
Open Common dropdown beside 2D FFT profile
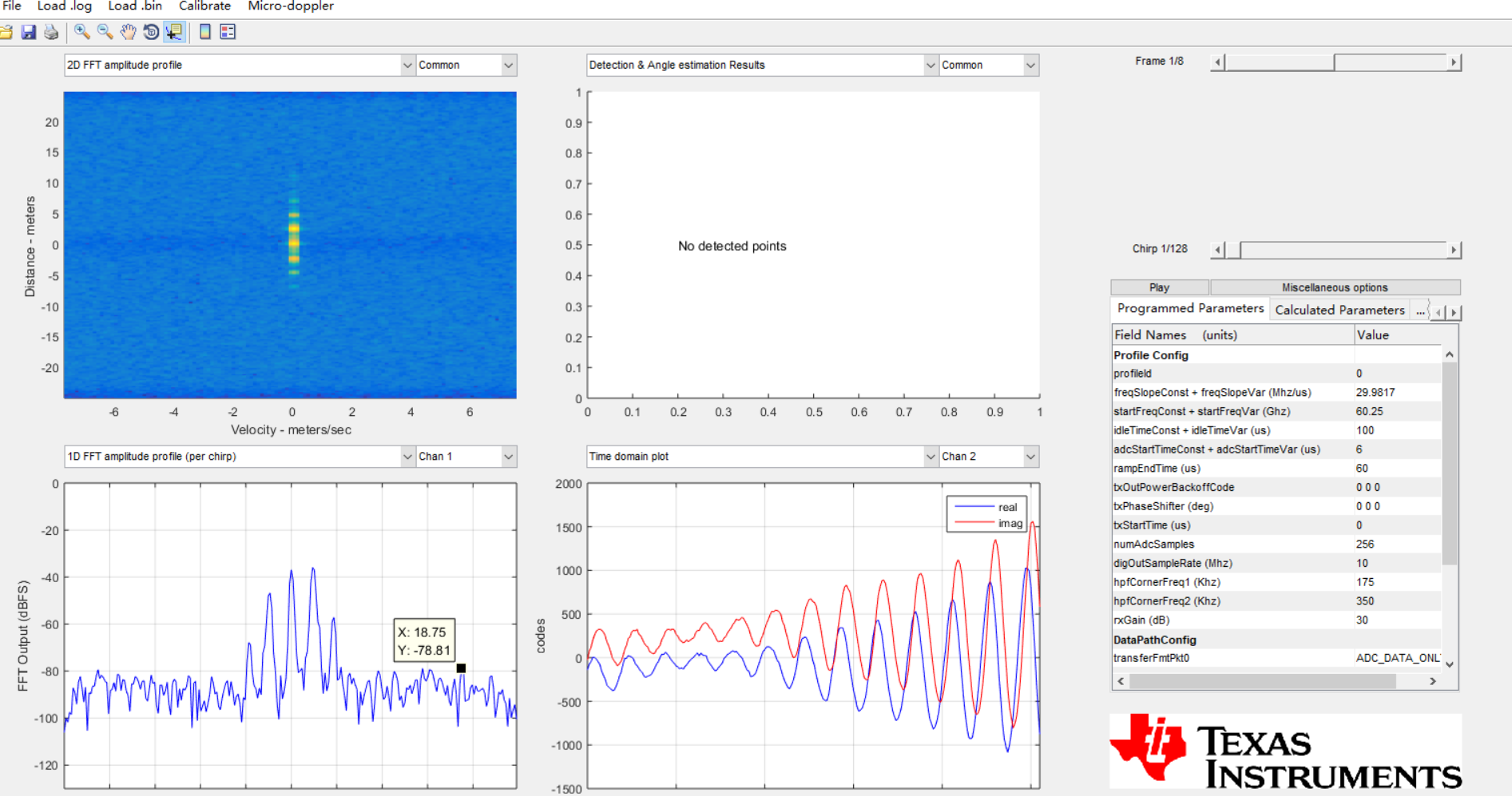(x=466, y=65)
